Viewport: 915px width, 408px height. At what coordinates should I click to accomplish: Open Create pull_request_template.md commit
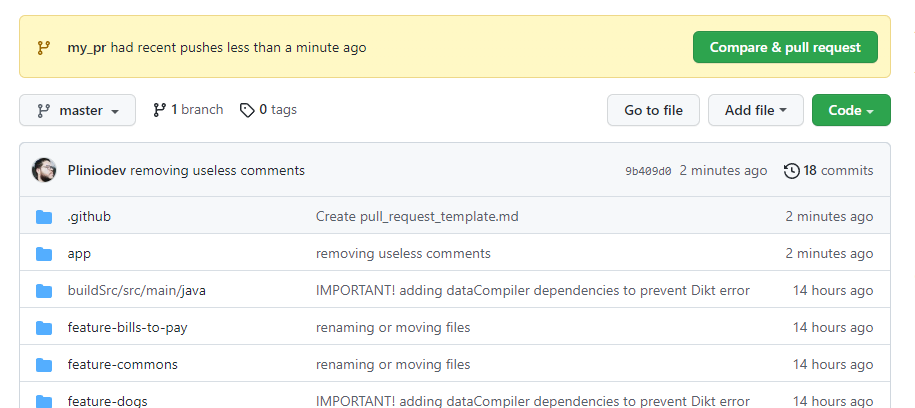coord(417,217)
